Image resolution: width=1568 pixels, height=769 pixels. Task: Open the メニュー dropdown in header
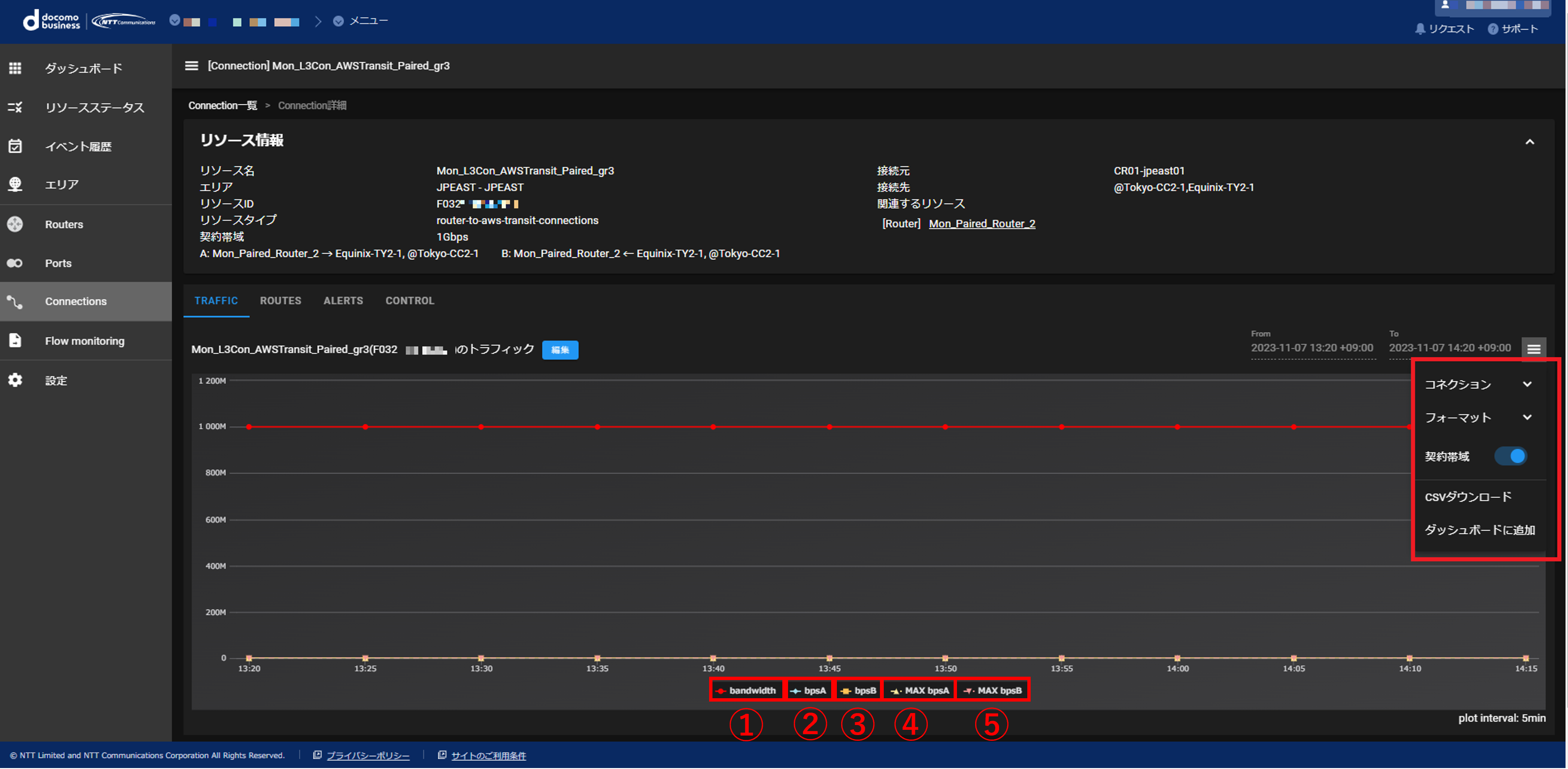pyautogui.click(x=360, y=21)
